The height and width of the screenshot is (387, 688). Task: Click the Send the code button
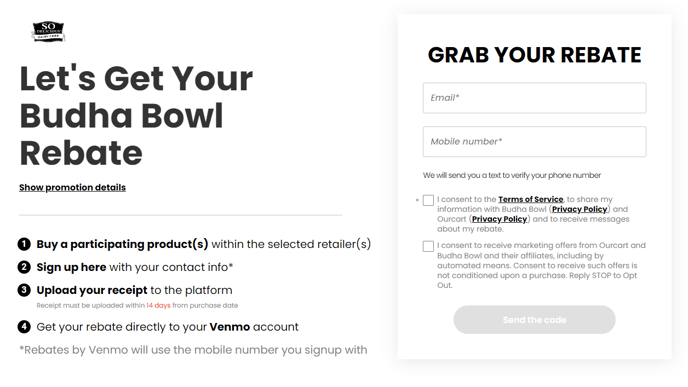click(534, 320)
